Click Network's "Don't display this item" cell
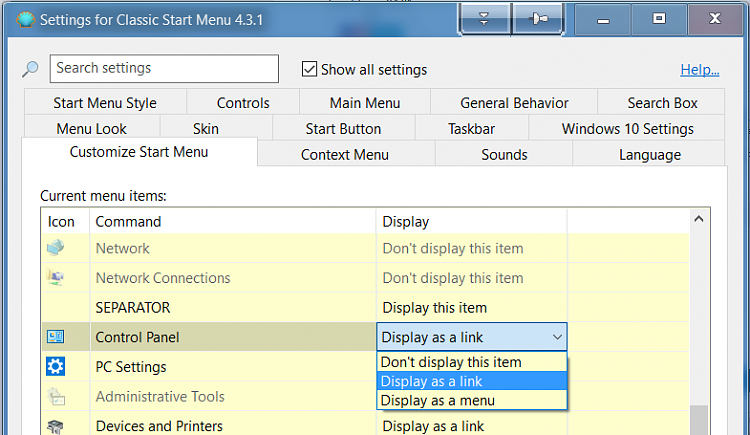 472,248
